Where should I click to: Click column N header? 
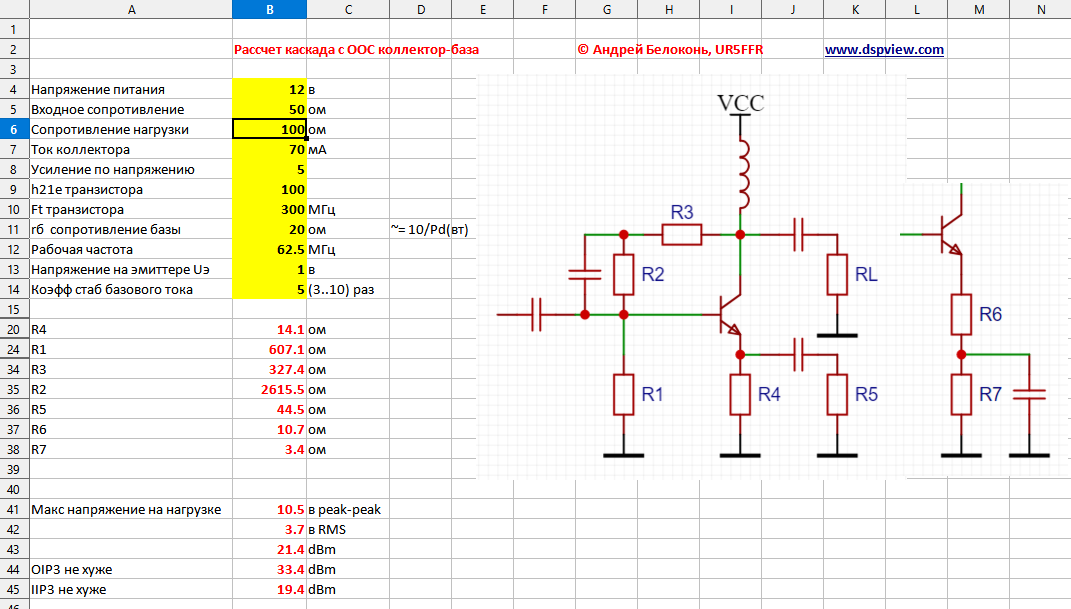pos(1040,9)
